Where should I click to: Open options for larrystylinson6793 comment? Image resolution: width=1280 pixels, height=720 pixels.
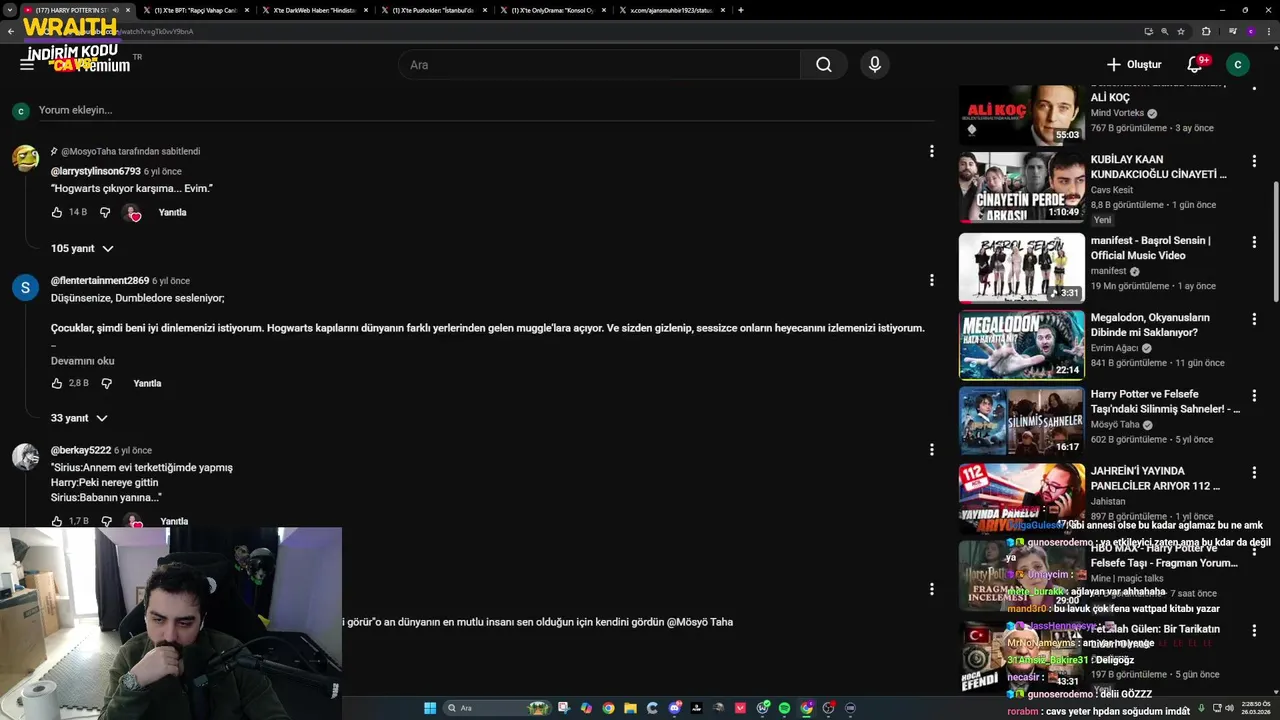(931, 151)
